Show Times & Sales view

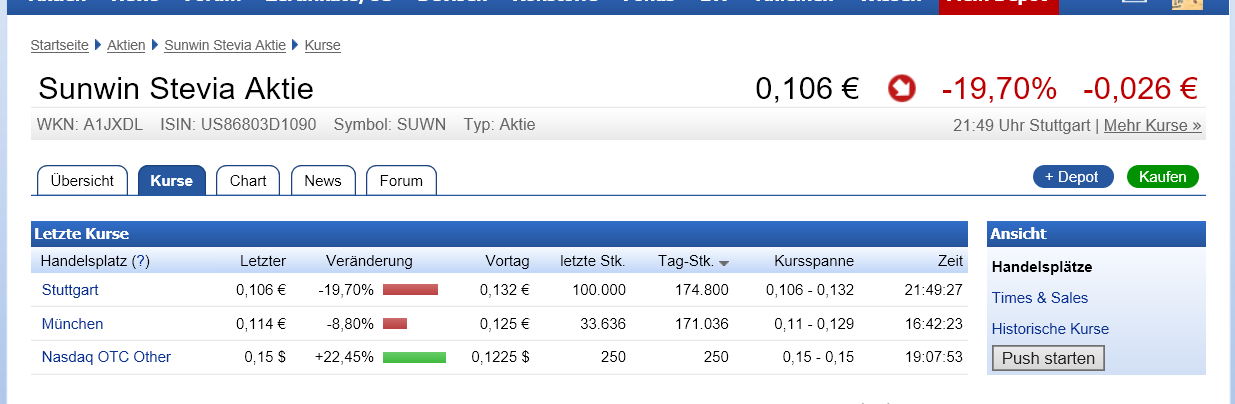(x=1040, y=298)
